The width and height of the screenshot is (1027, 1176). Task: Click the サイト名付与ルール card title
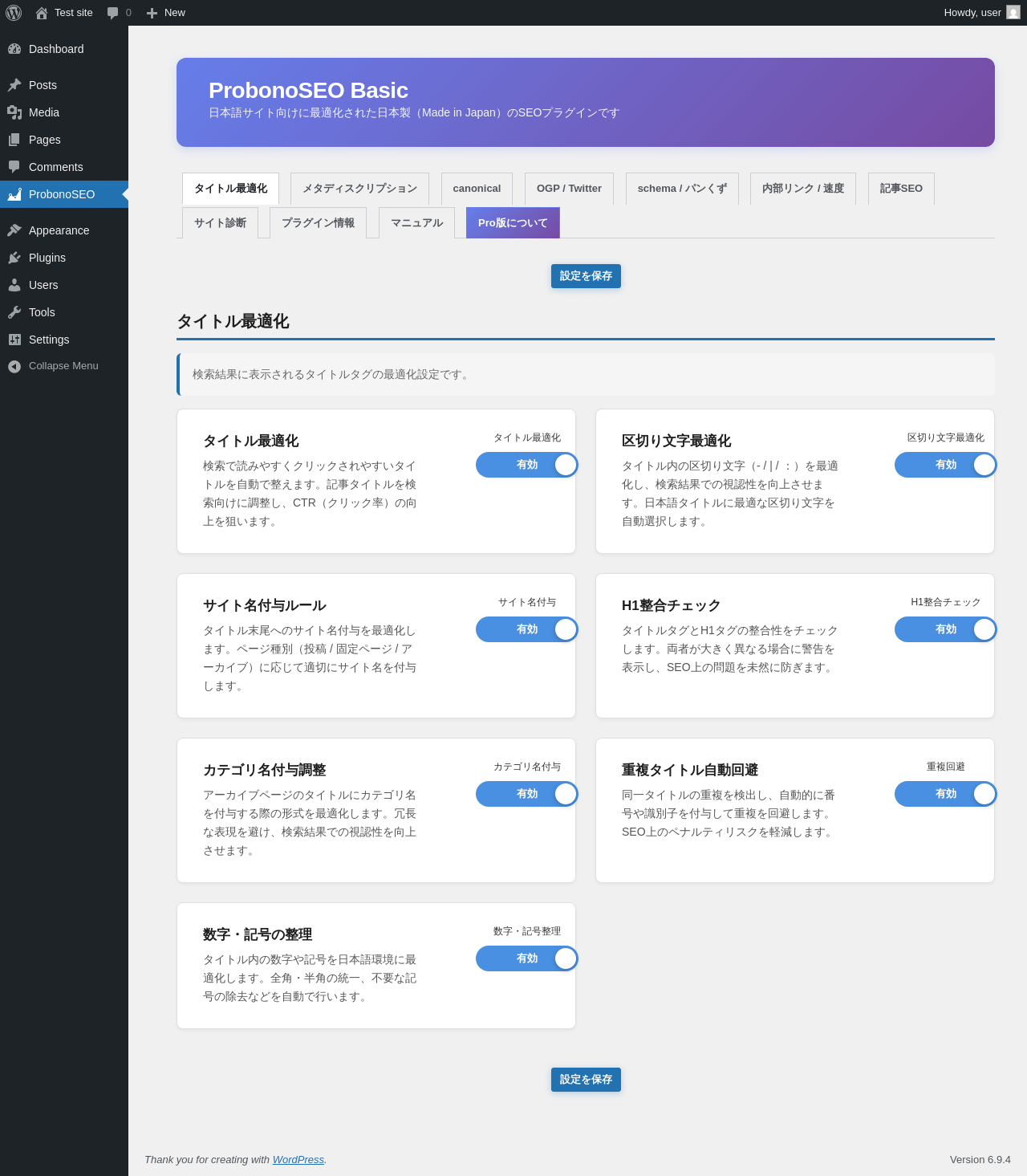point(265,605)
